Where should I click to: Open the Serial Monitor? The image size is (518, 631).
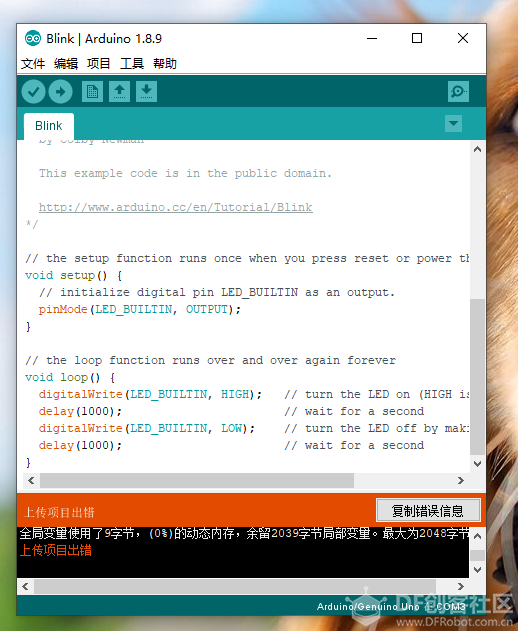click(x=458, y=91)
